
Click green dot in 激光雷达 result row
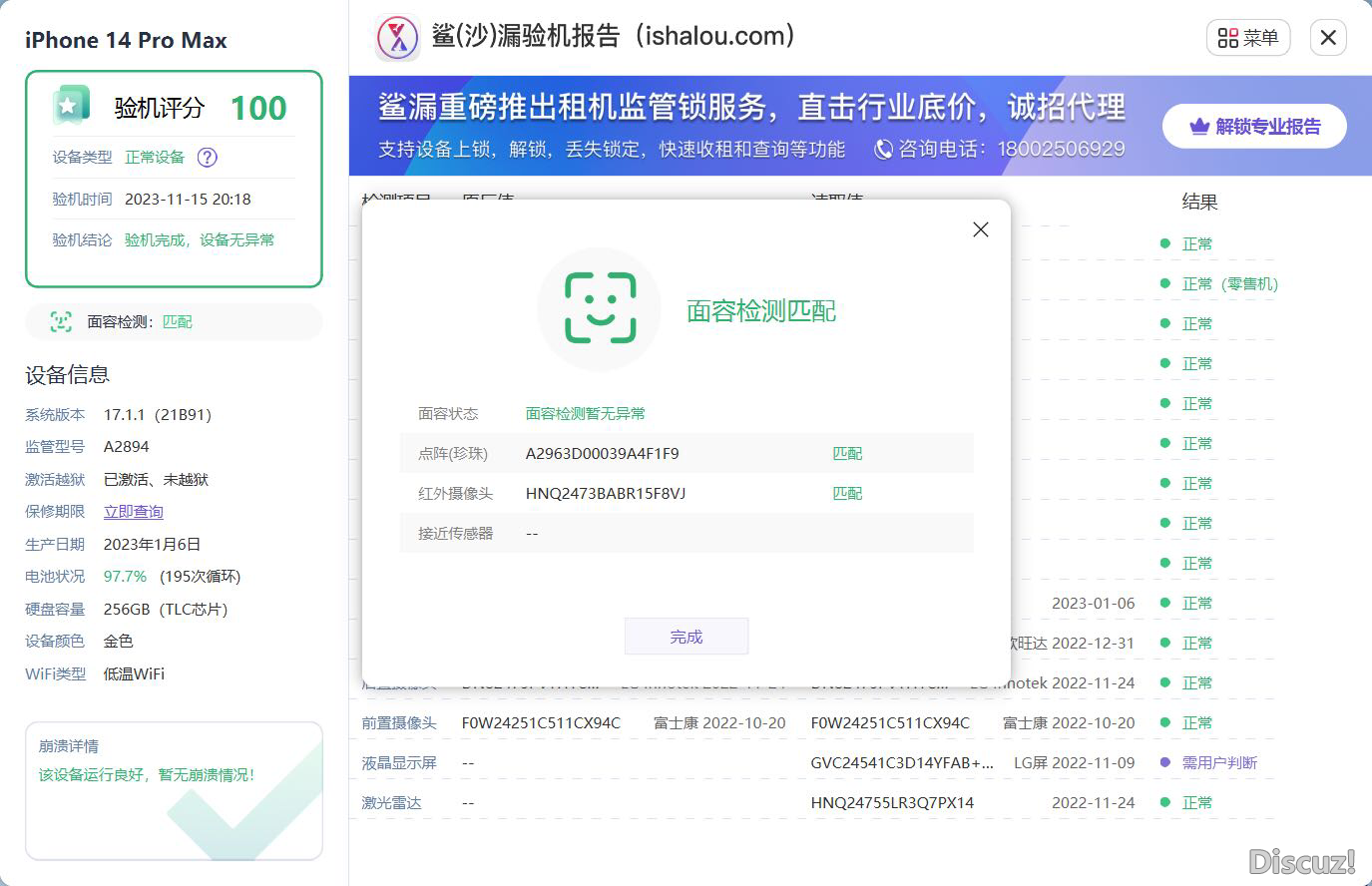[1164, 802]
